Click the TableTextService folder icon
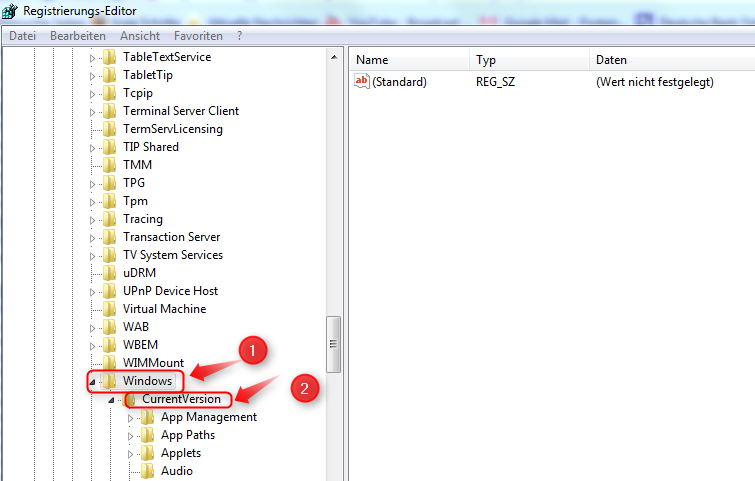 pos(109,57)
